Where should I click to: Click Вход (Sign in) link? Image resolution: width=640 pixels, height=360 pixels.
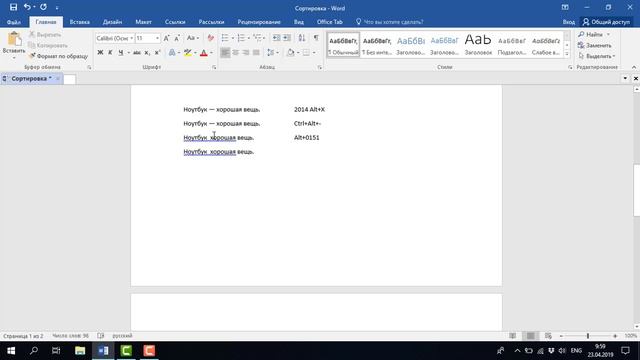click(x=568, y=22)
